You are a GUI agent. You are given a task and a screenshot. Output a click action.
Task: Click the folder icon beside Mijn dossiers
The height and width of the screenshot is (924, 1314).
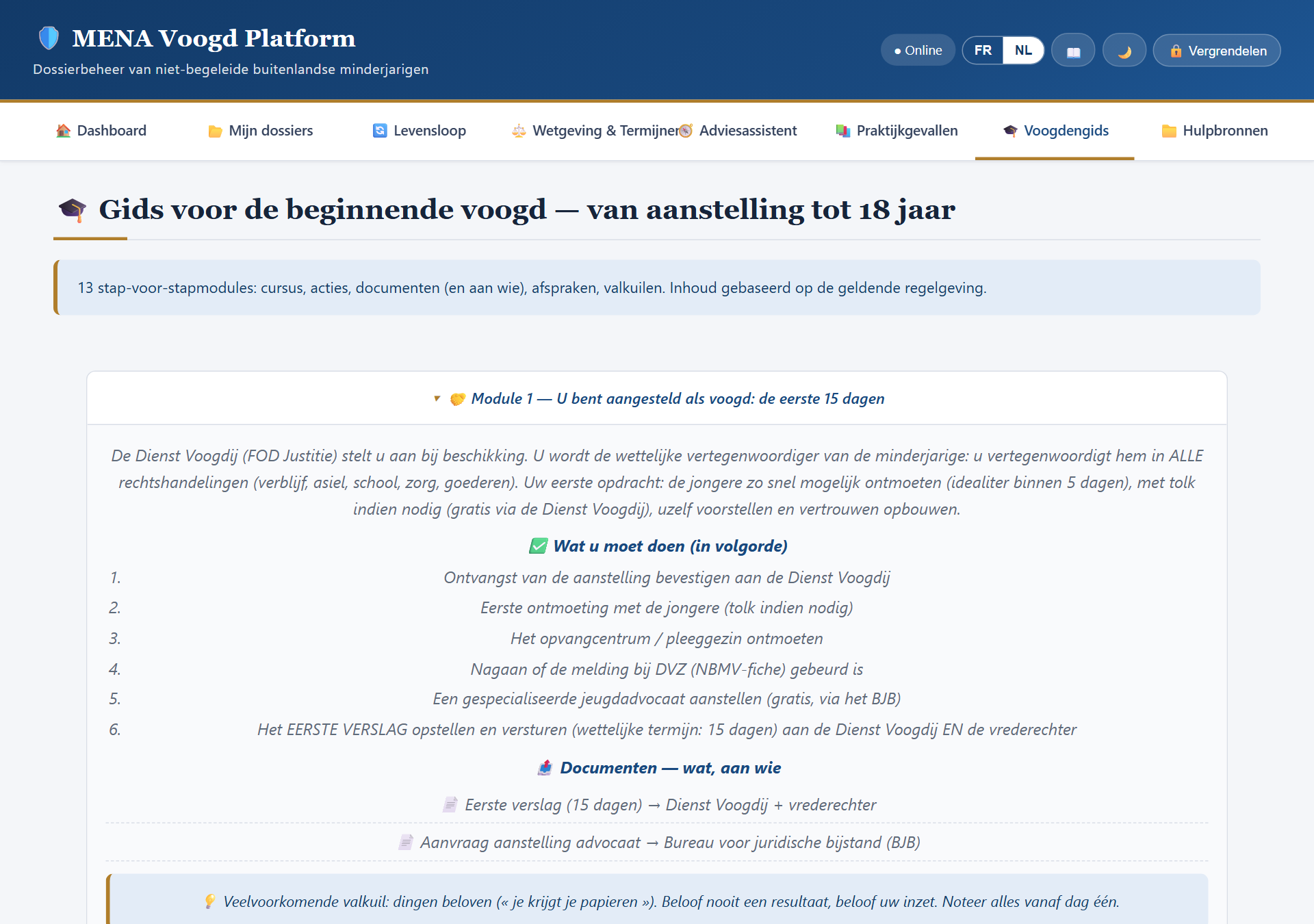click(215, 131)
